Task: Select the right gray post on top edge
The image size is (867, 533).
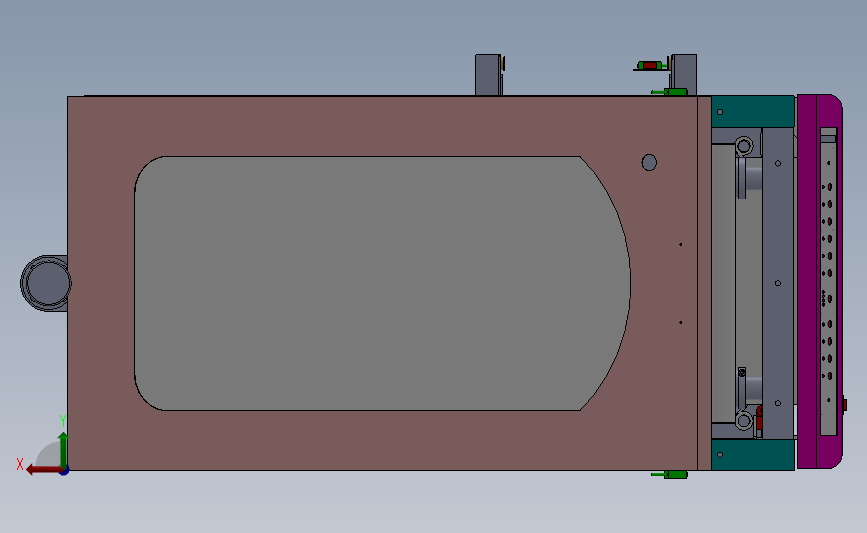Action: point(683,75)
